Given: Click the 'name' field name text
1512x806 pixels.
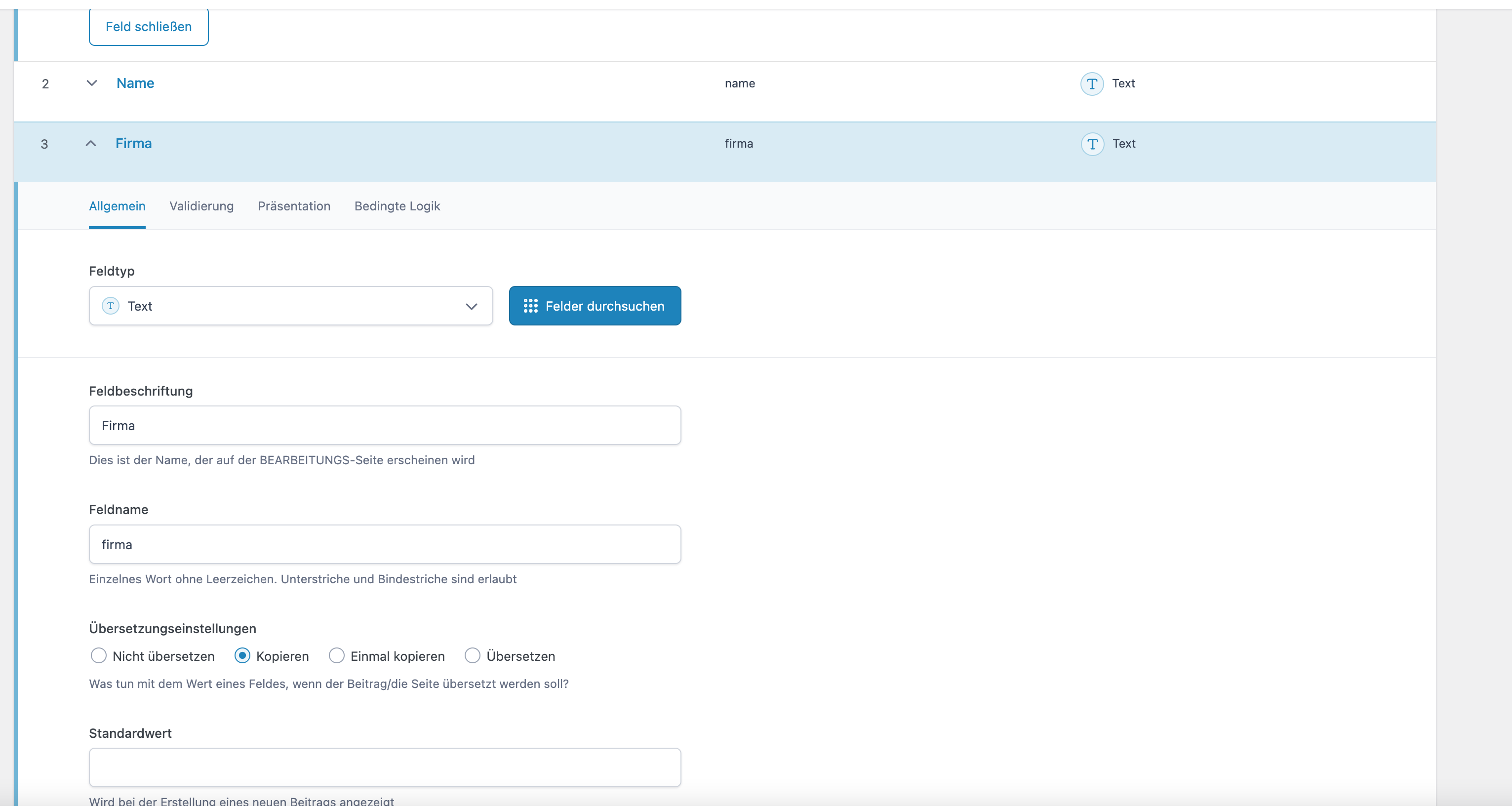Looking at the screenshot, I should click(740, 83).
